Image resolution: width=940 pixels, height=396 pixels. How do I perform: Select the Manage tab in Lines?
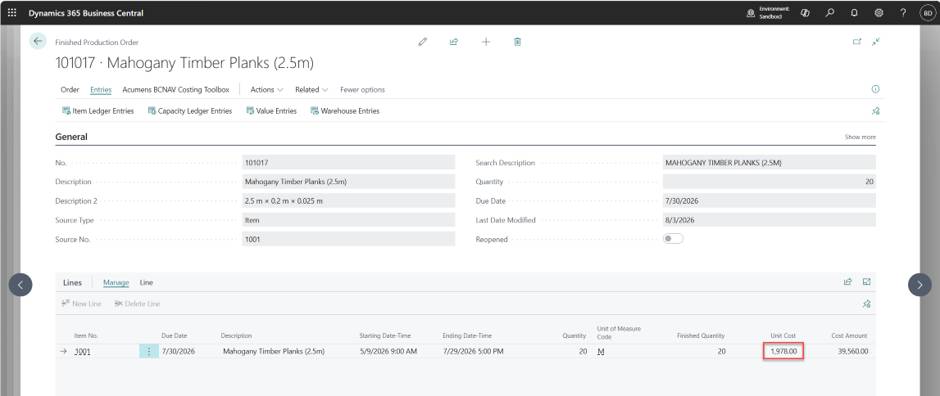(116, 282)
